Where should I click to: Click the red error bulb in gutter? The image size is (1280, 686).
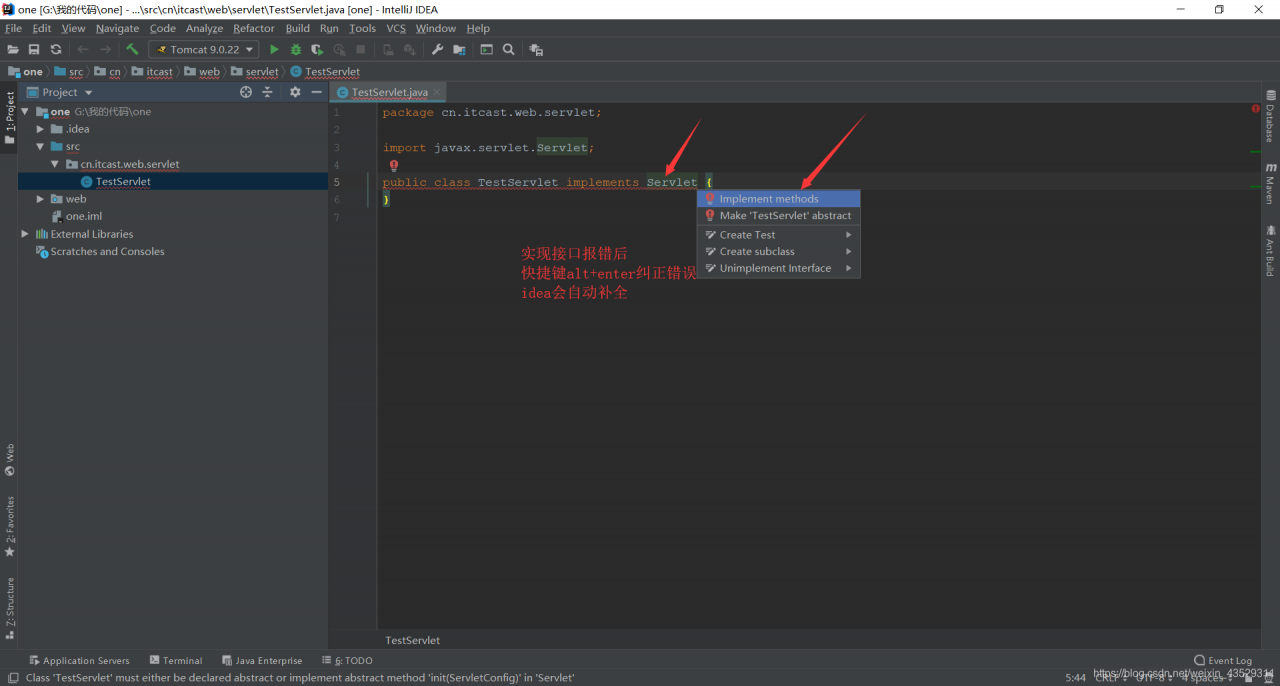point(394,166)
